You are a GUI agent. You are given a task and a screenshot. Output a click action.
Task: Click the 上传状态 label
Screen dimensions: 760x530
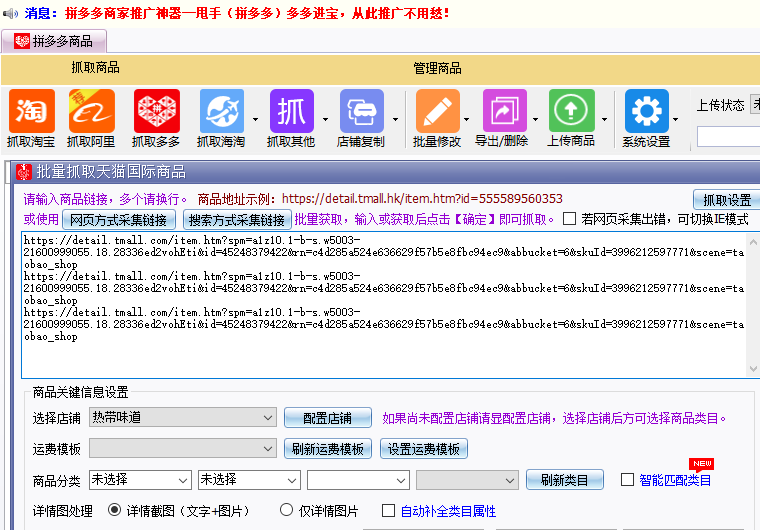click(x=720, y=105)
